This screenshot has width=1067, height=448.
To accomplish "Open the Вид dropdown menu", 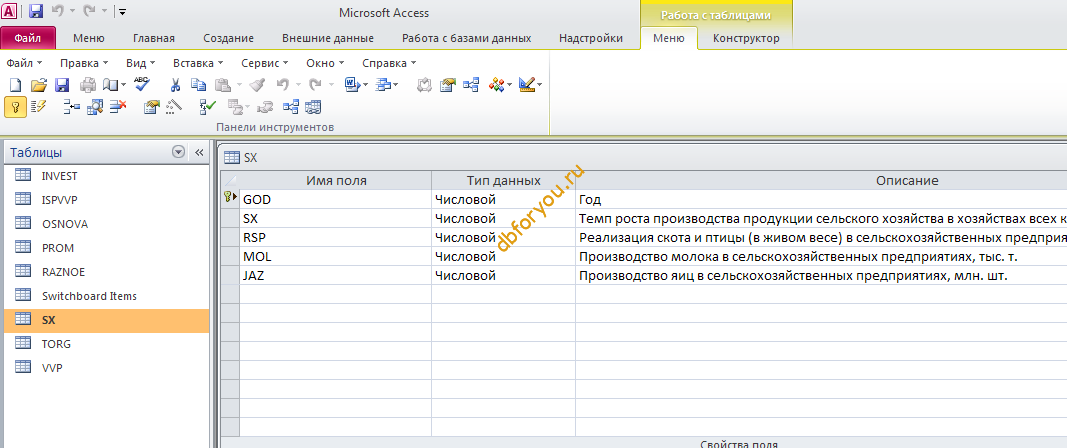I will click(x=140, y=63).
